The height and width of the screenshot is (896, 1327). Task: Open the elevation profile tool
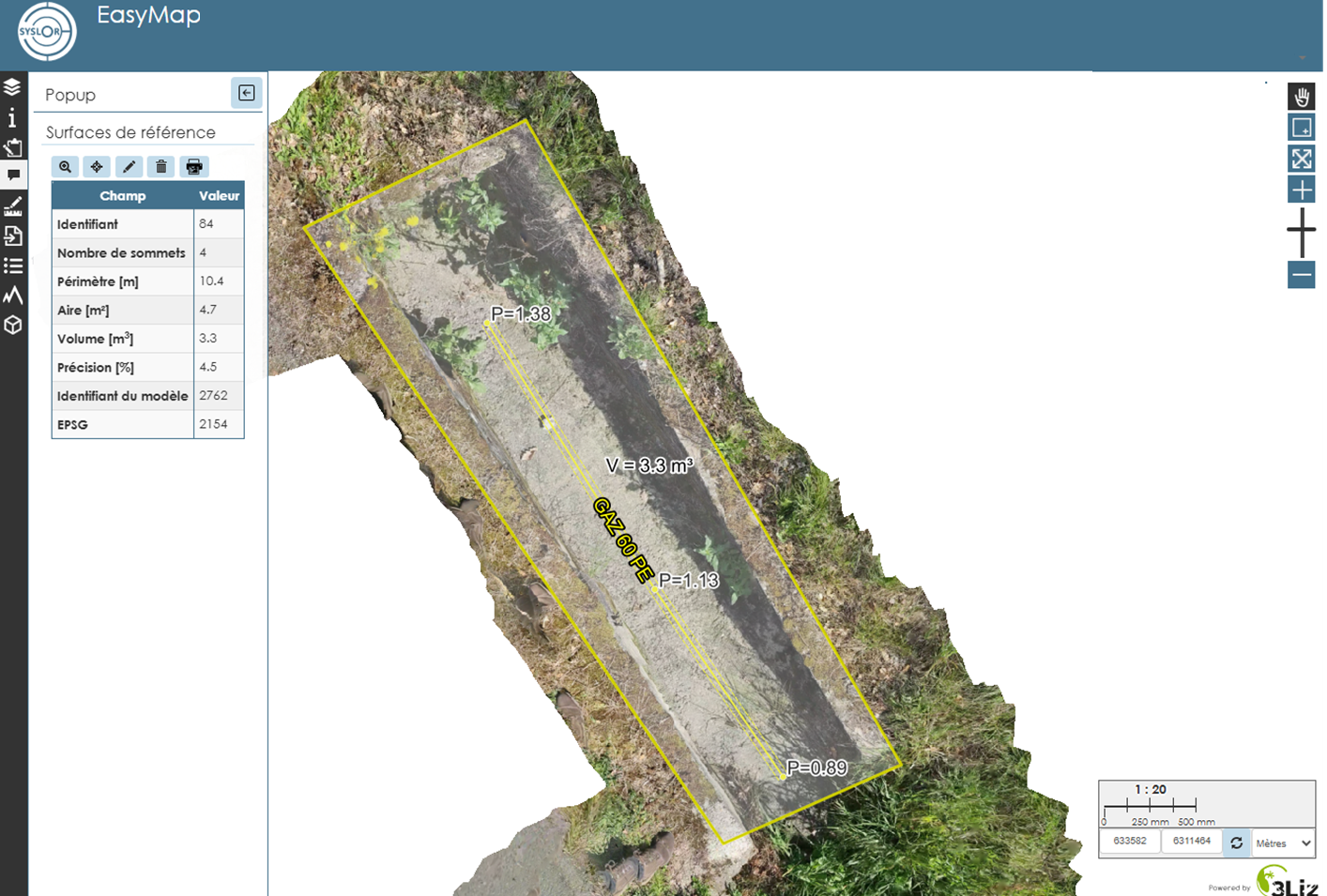13,296
